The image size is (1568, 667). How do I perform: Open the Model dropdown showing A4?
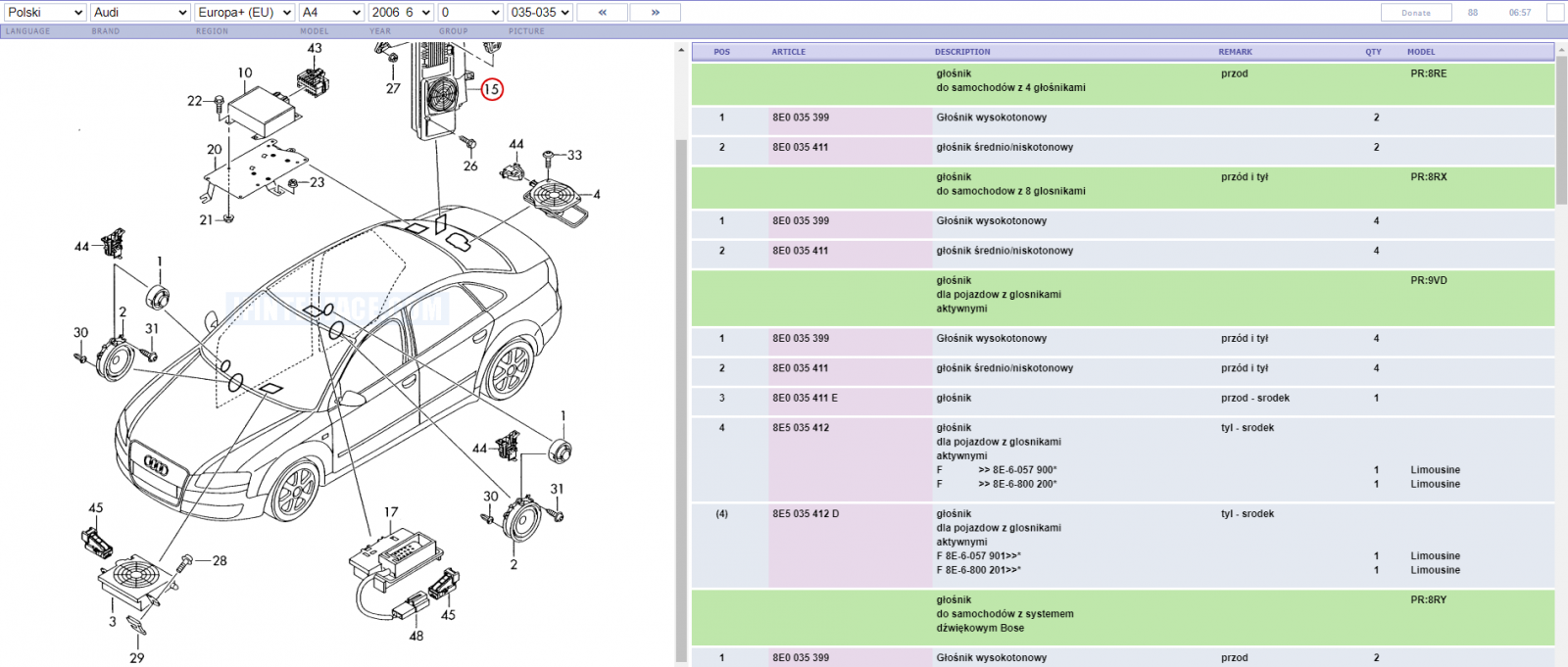point(331,13)
